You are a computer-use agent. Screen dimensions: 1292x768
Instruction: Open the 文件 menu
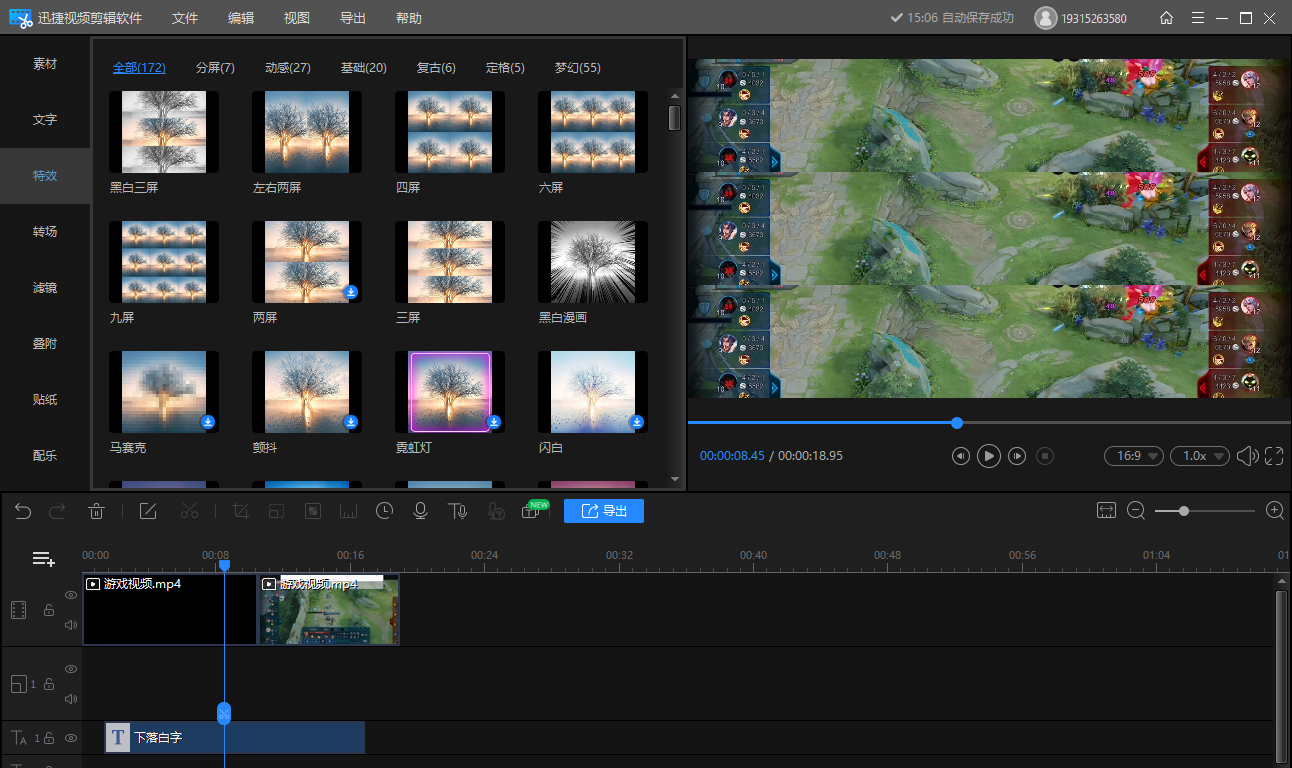[185, 18]
